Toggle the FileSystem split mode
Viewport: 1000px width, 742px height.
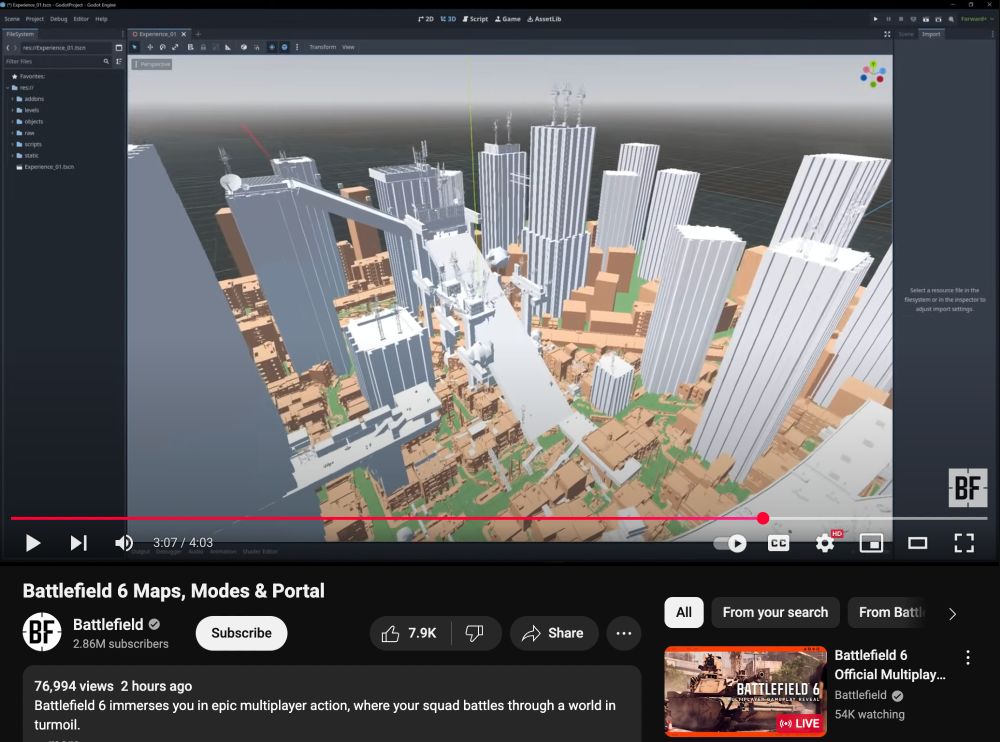[119, 48]
